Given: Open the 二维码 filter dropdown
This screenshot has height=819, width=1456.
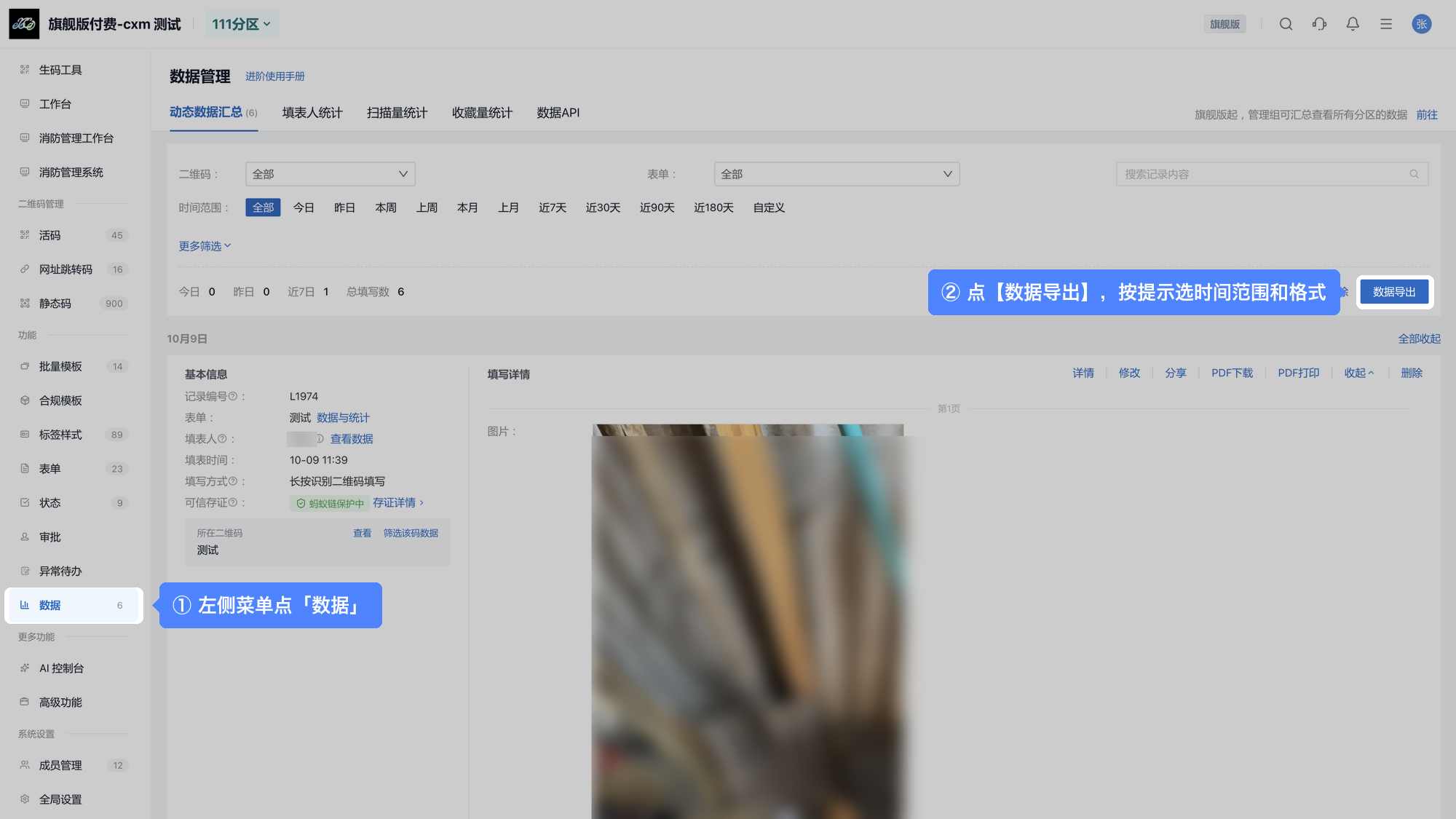Looking at the screenshot, I should click(x=330, y=174).
